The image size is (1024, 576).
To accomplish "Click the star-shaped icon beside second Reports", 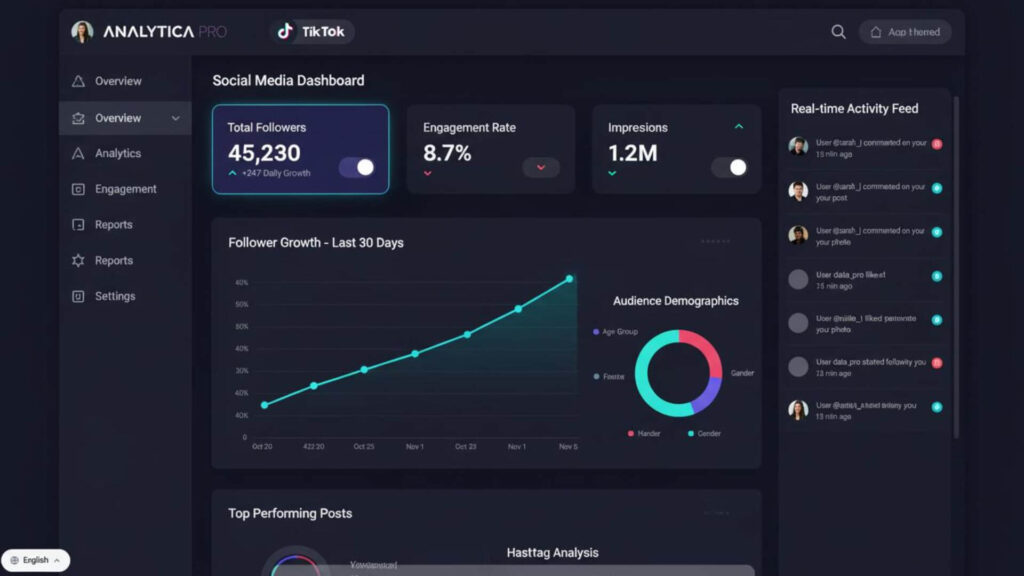I will pos(78,261).
